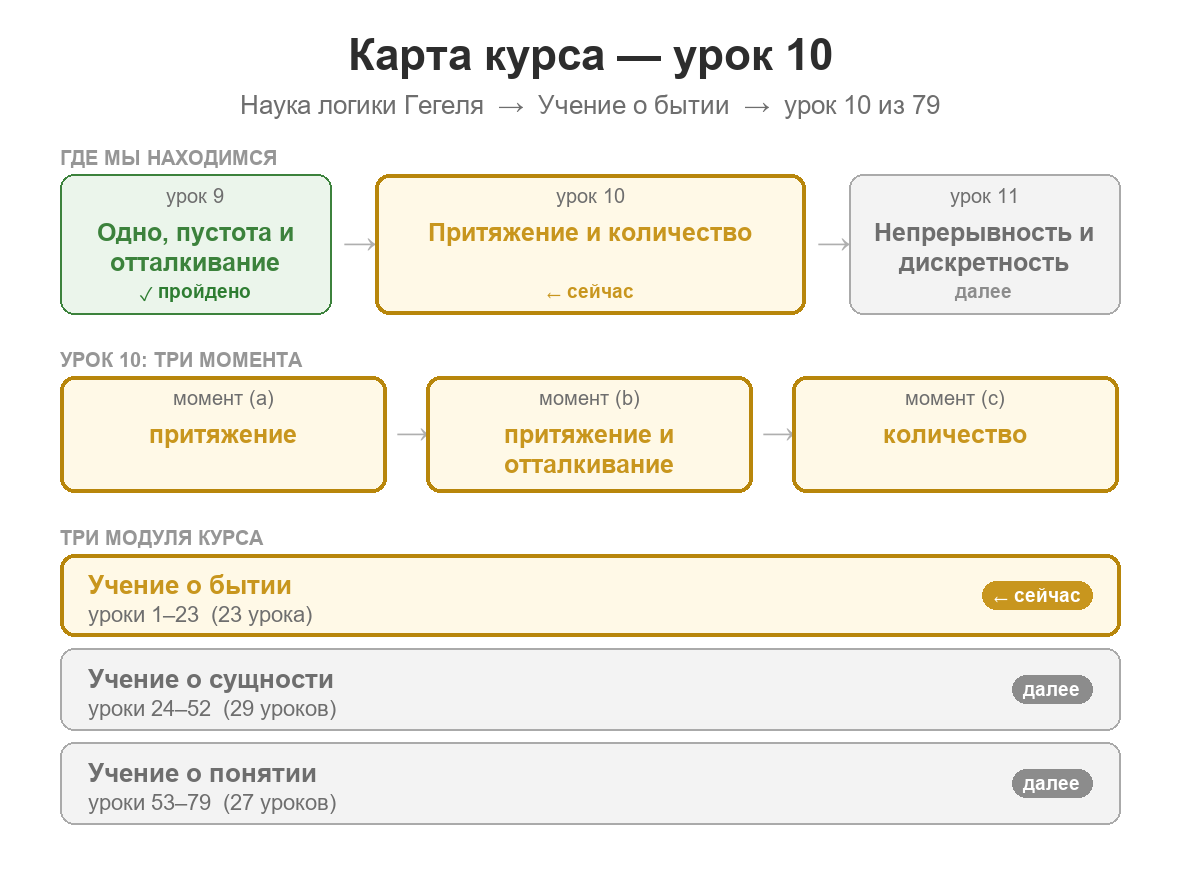Click the arrow between moment (a) and moment (b)
This screenshot has height=870, width=1180.
pos(412,434)
